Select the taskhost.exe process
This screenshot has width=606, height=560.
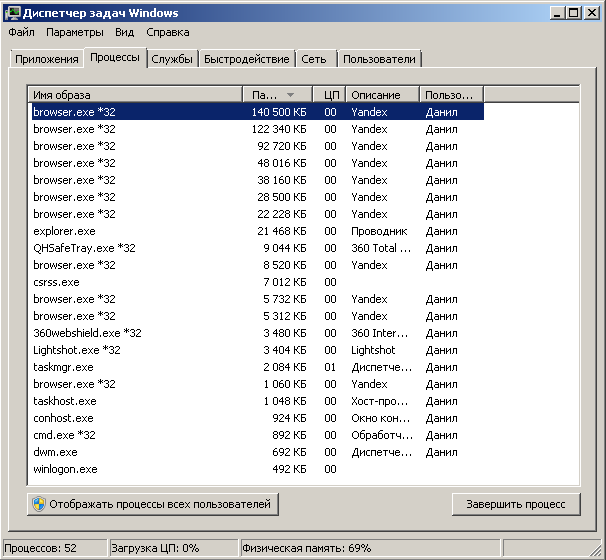pos(256,401)
